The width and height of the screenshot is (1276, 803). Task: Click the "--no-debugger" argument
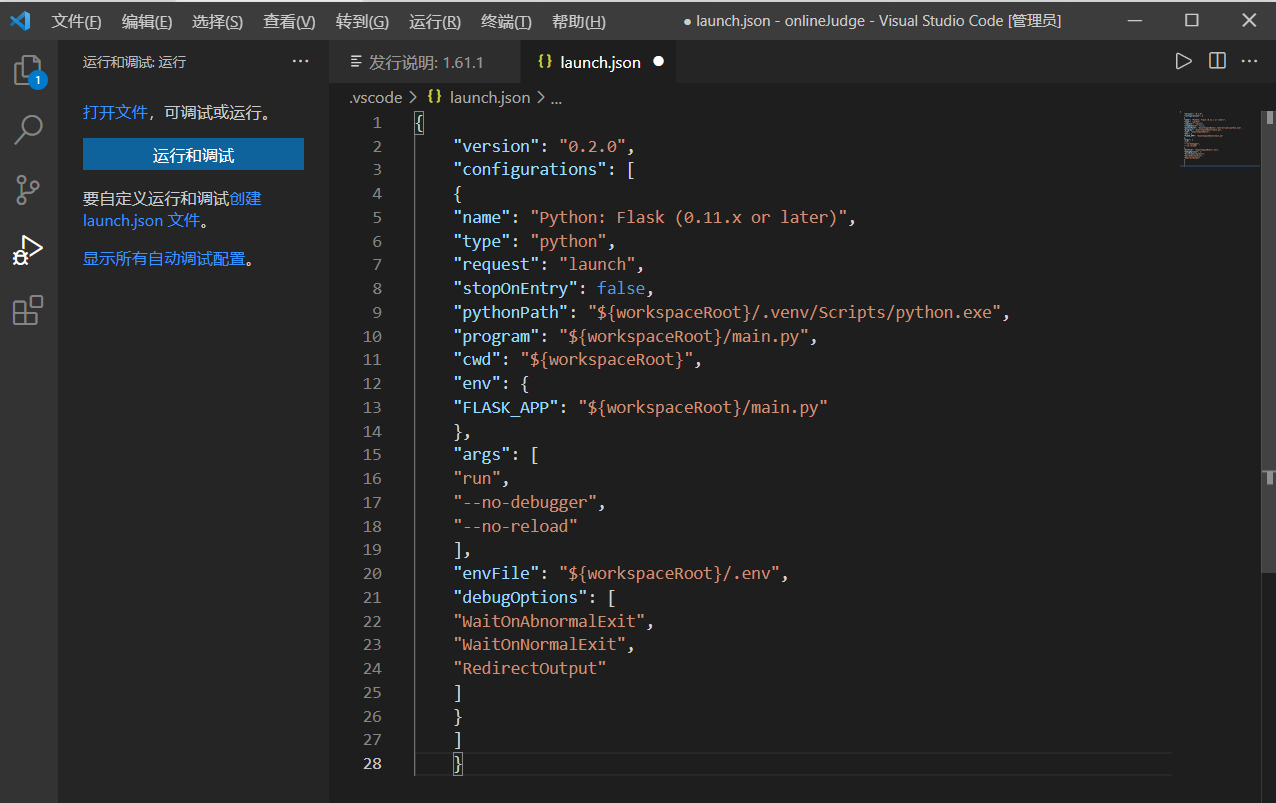(525, 502)
